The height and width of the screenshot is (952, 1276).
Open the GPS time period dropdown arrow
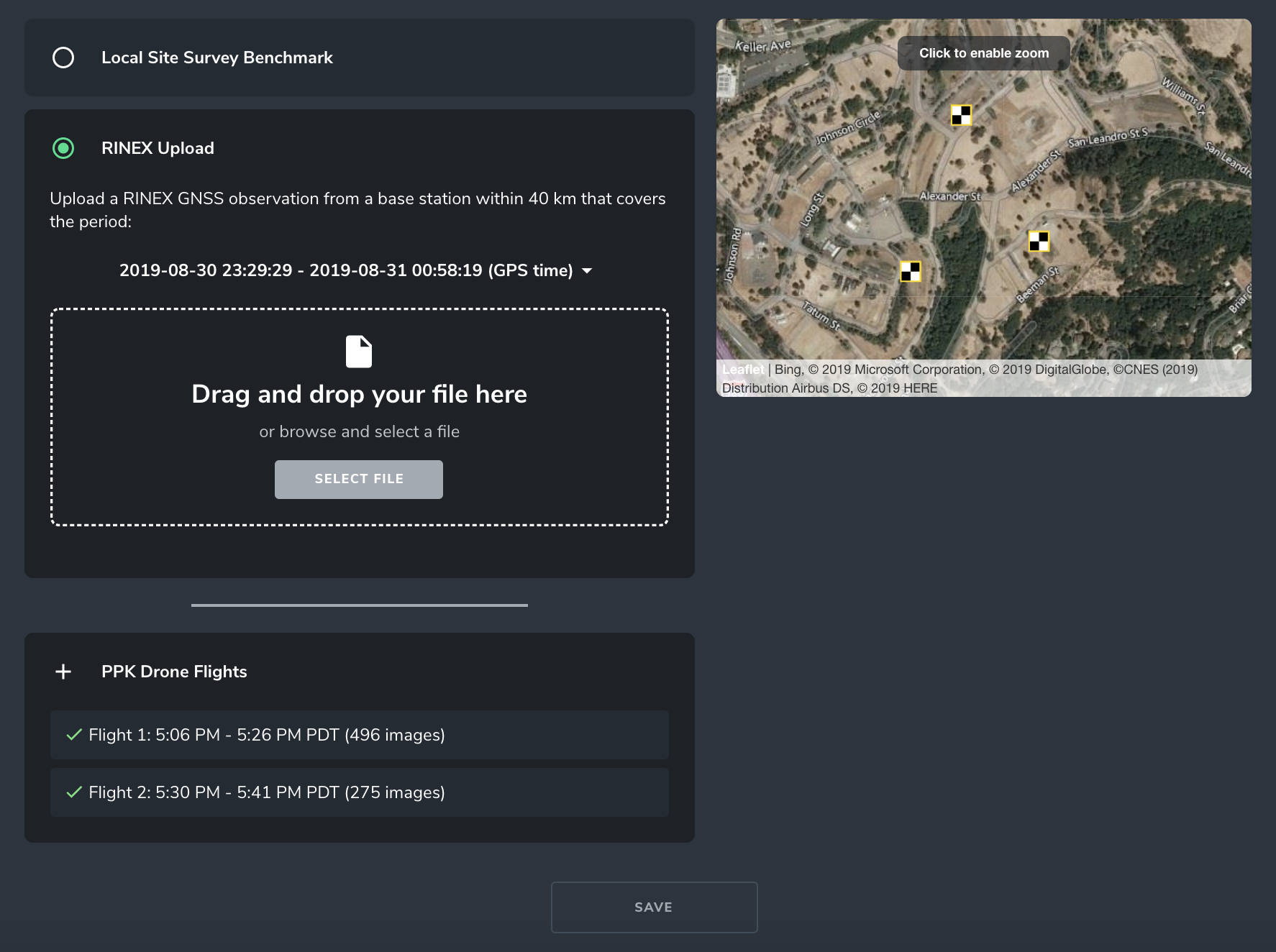587,271
